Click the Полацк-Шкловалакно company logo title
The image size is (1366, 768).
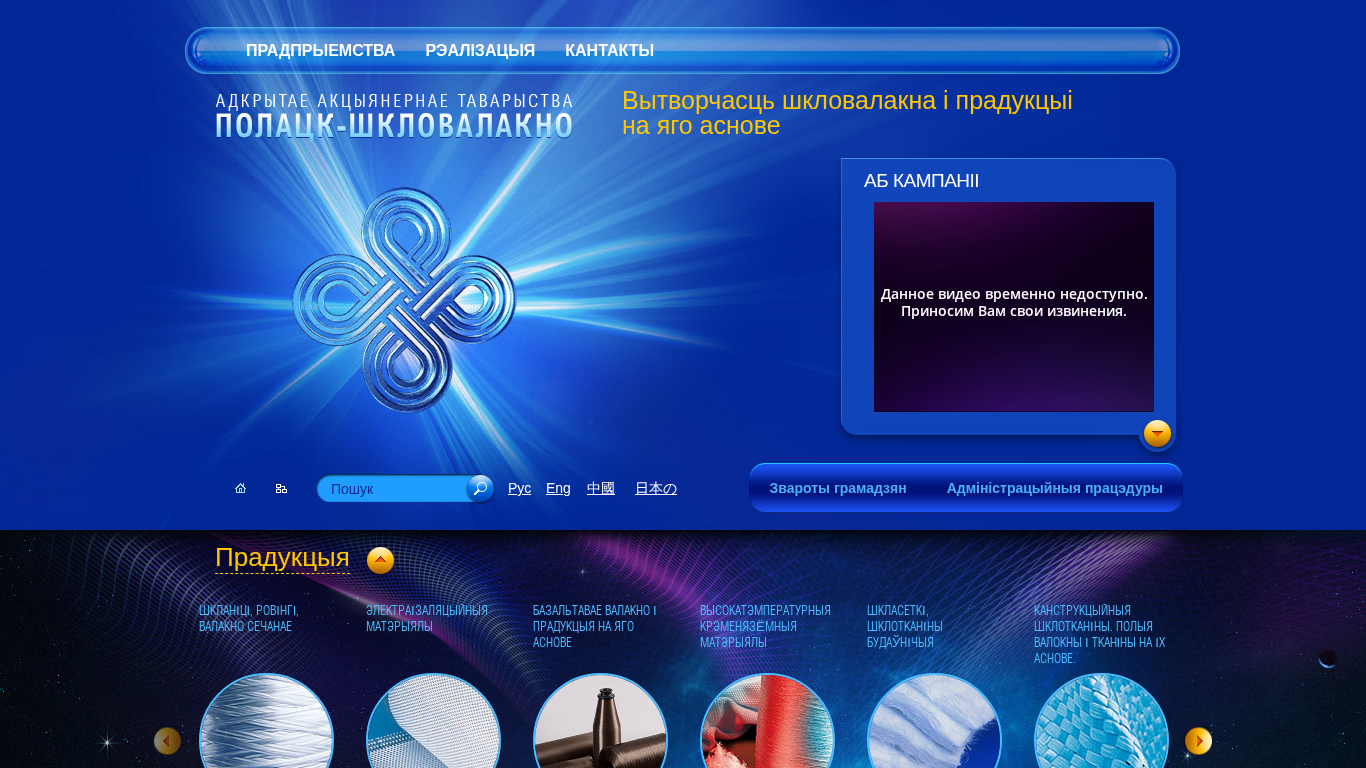click(394, 116)
